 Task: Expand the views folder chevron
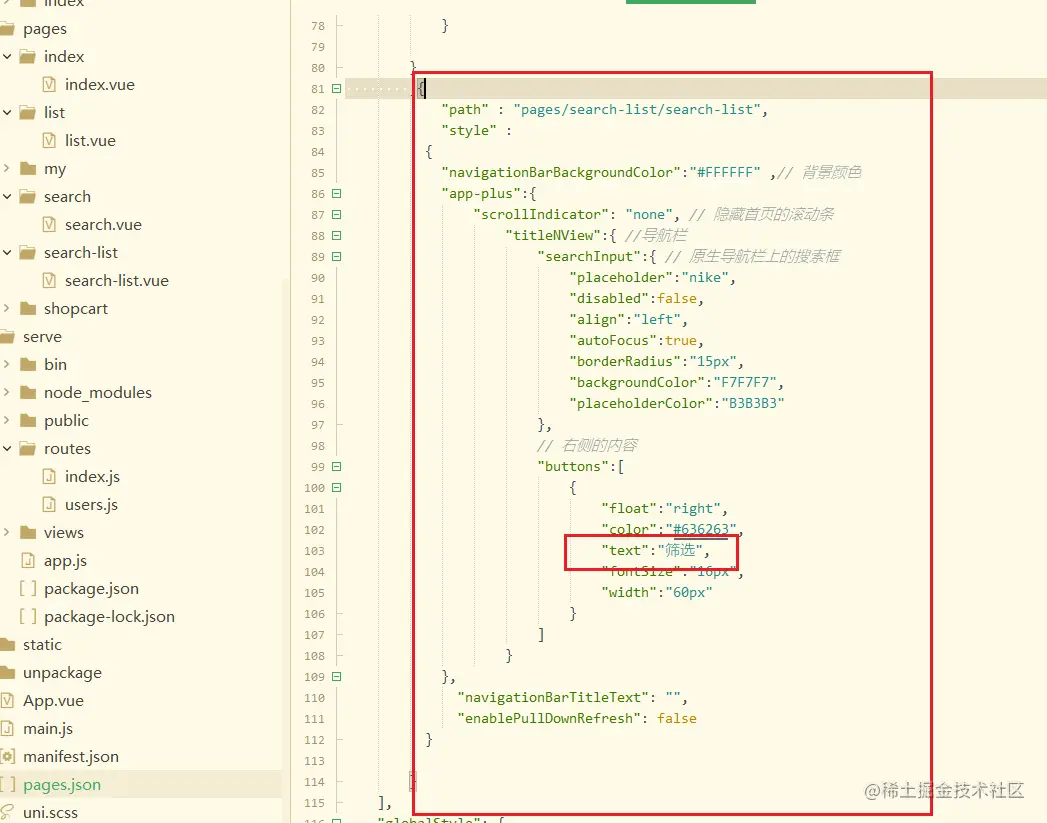click(x=7, y=533)
